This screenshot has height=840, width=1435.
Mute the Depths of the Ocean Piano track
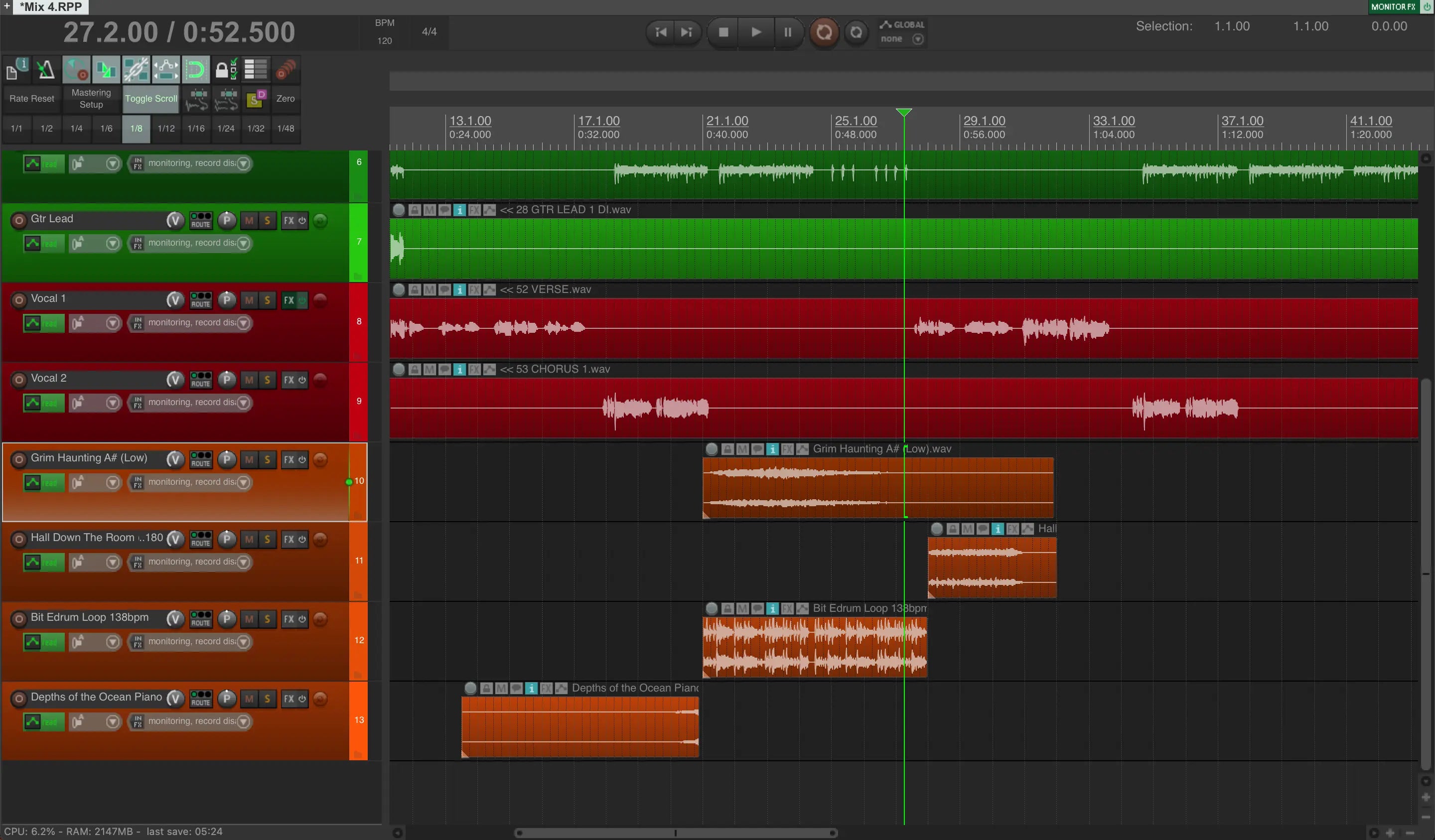point(248,698)
